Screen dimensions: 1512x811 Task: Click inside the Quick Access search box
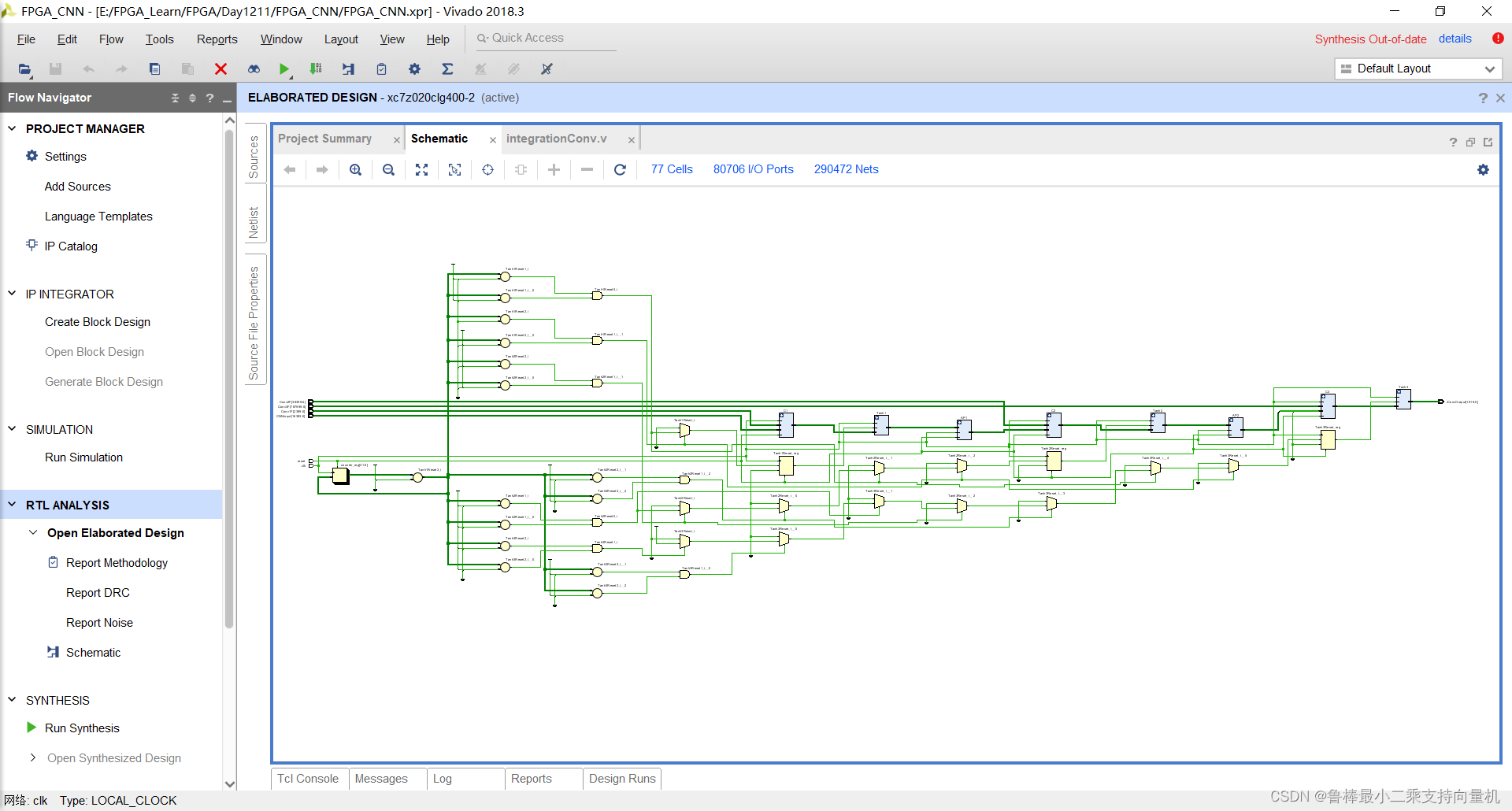tap(543, 38)
